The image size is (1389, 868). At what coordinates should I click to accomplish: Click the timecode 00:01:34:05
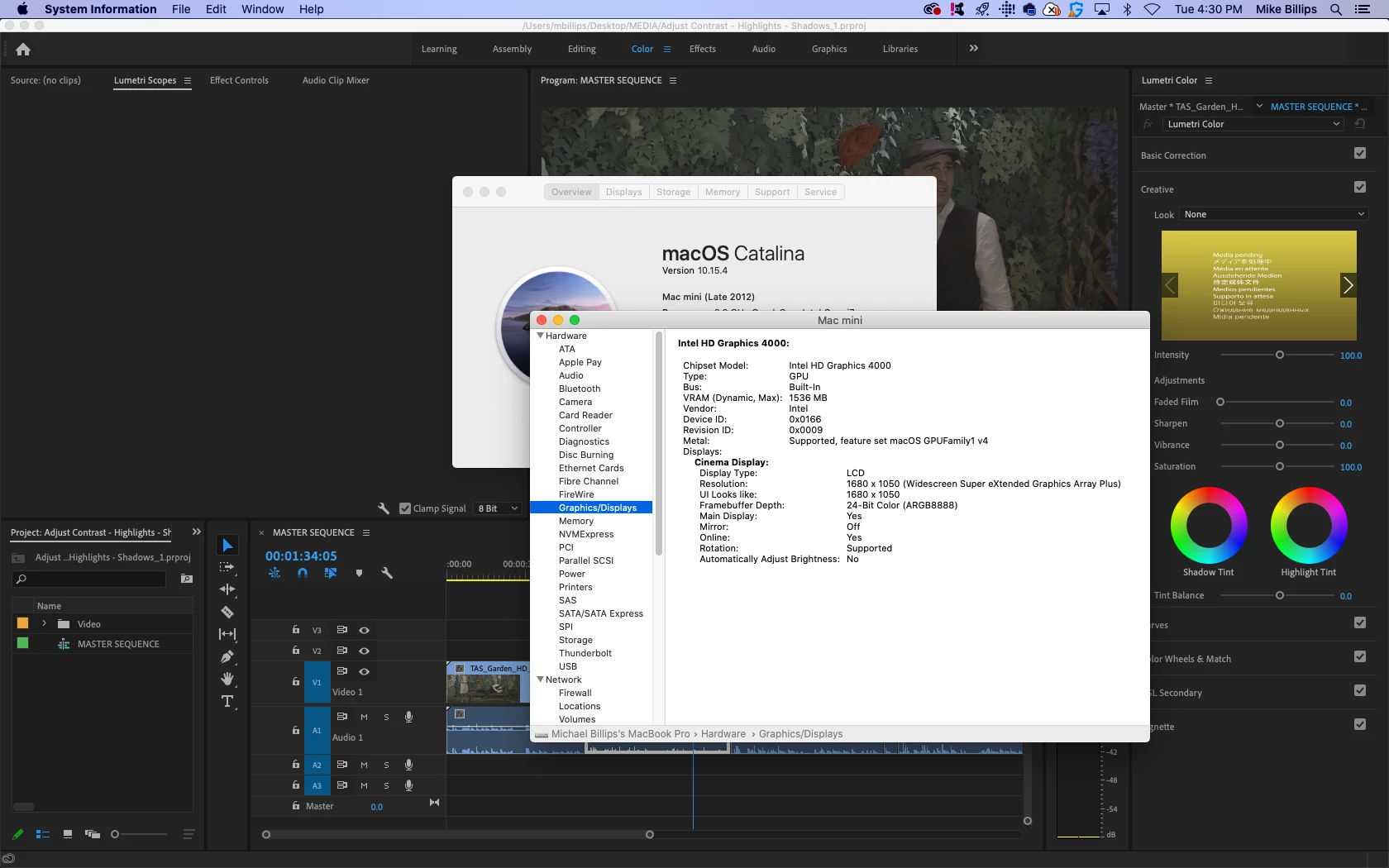click(301, 556)
